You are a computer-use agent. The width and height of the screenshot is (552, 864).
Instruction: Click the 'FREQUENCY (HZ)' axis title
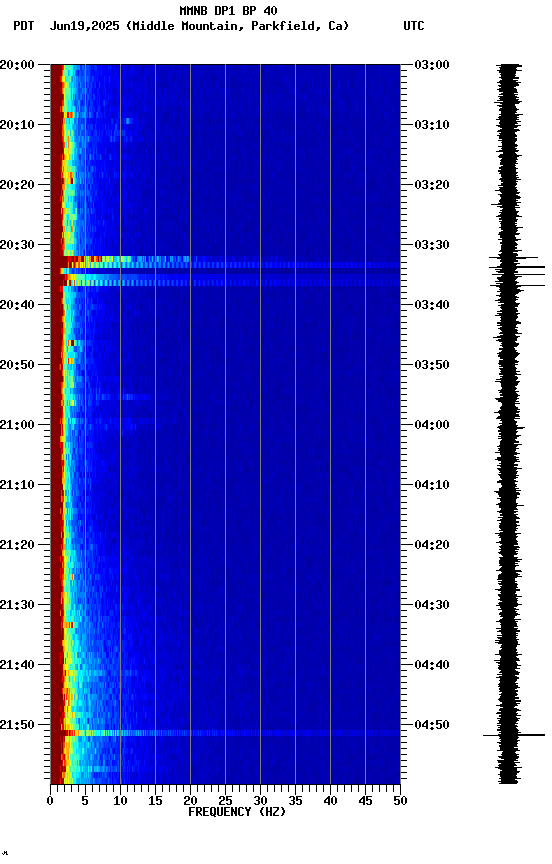tap(237, 812)
